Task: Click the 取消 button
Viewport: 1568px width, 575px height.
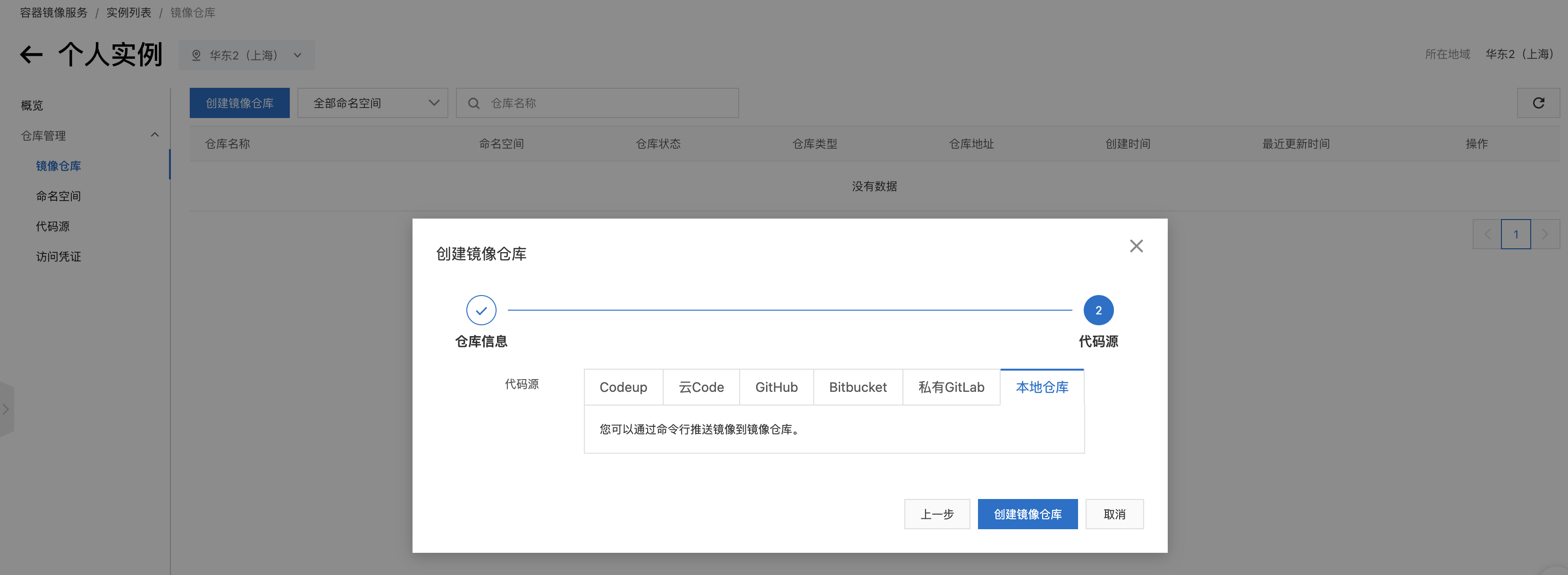Action: [x=1114, y=515]
